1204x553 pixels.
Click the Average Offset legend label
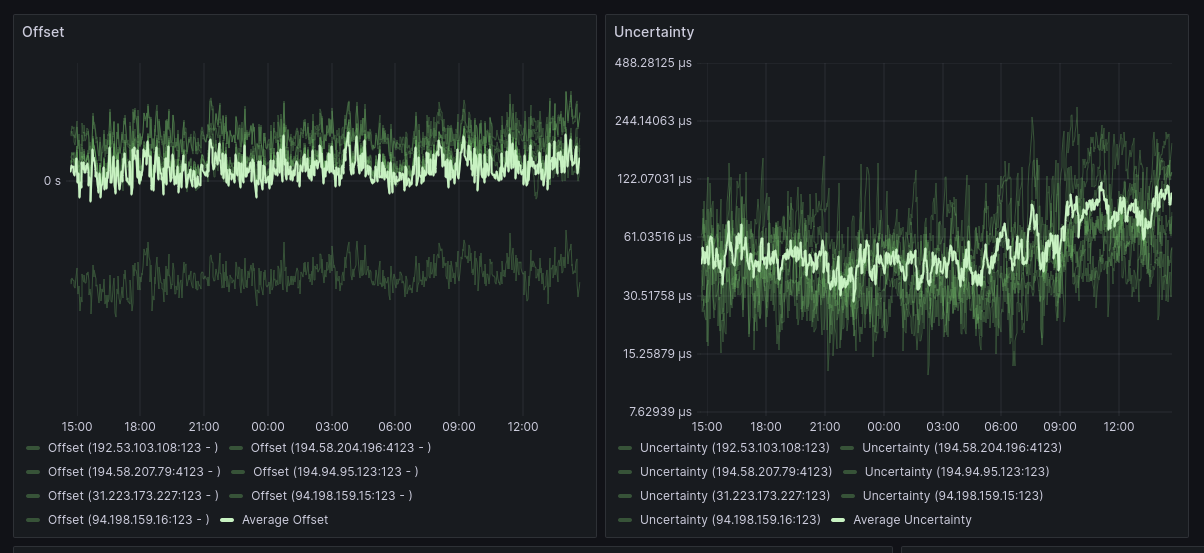tap(284, 520)
